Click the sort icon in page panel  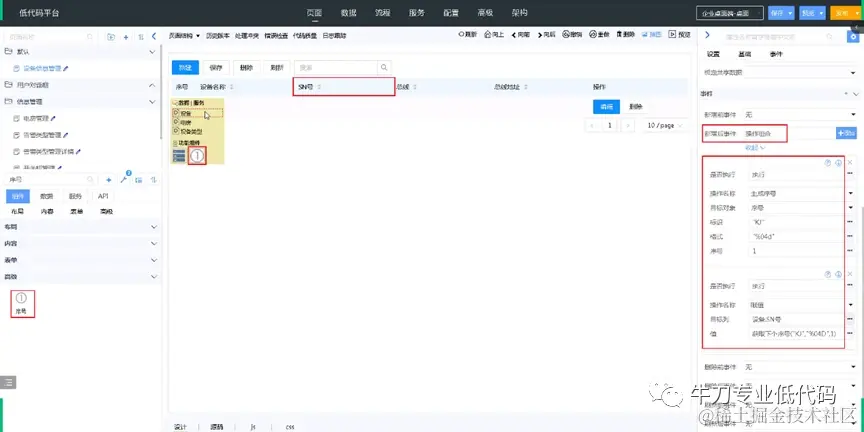[x=141, y=37]
